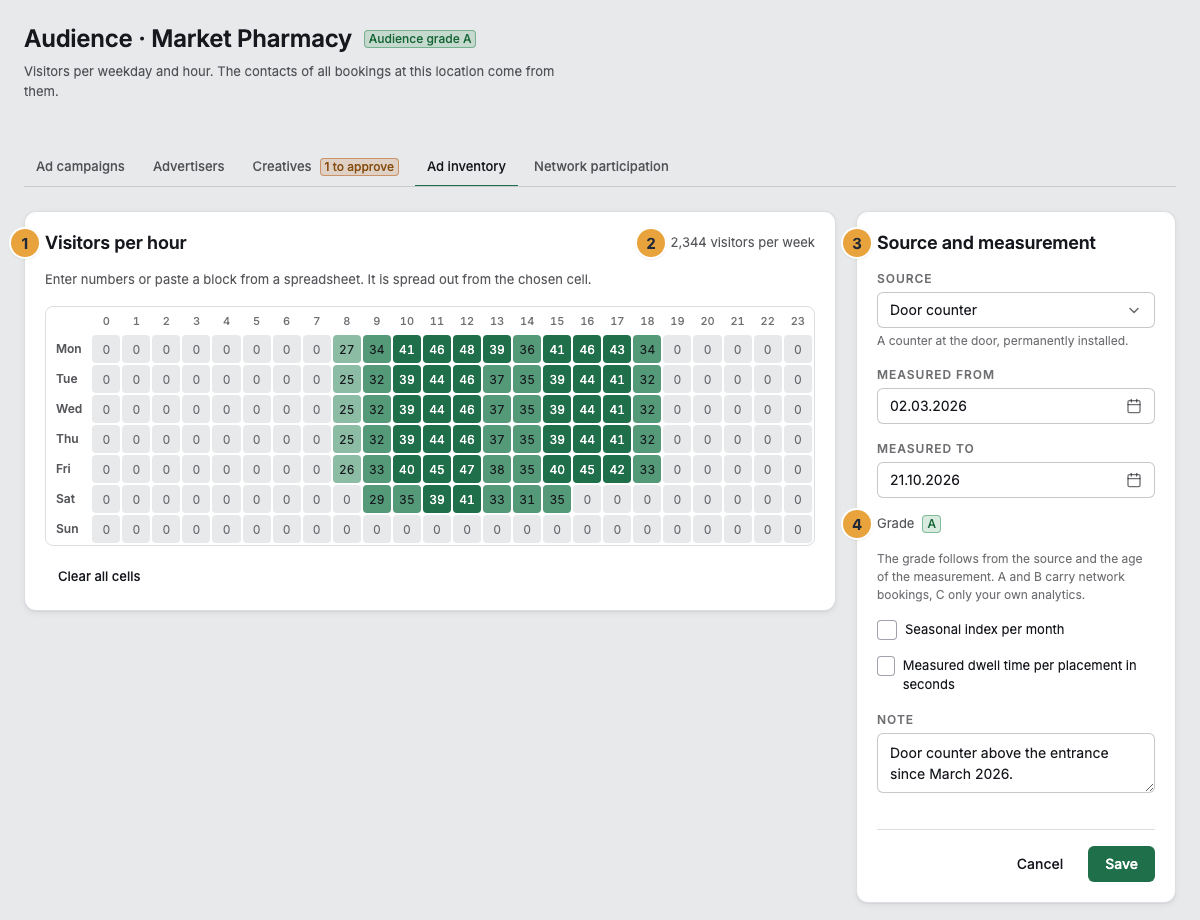This screenshot has height=920, width=1200.
Task: Select Wednesday hour 13 cell showing 37
Action: tap(497, 410)
